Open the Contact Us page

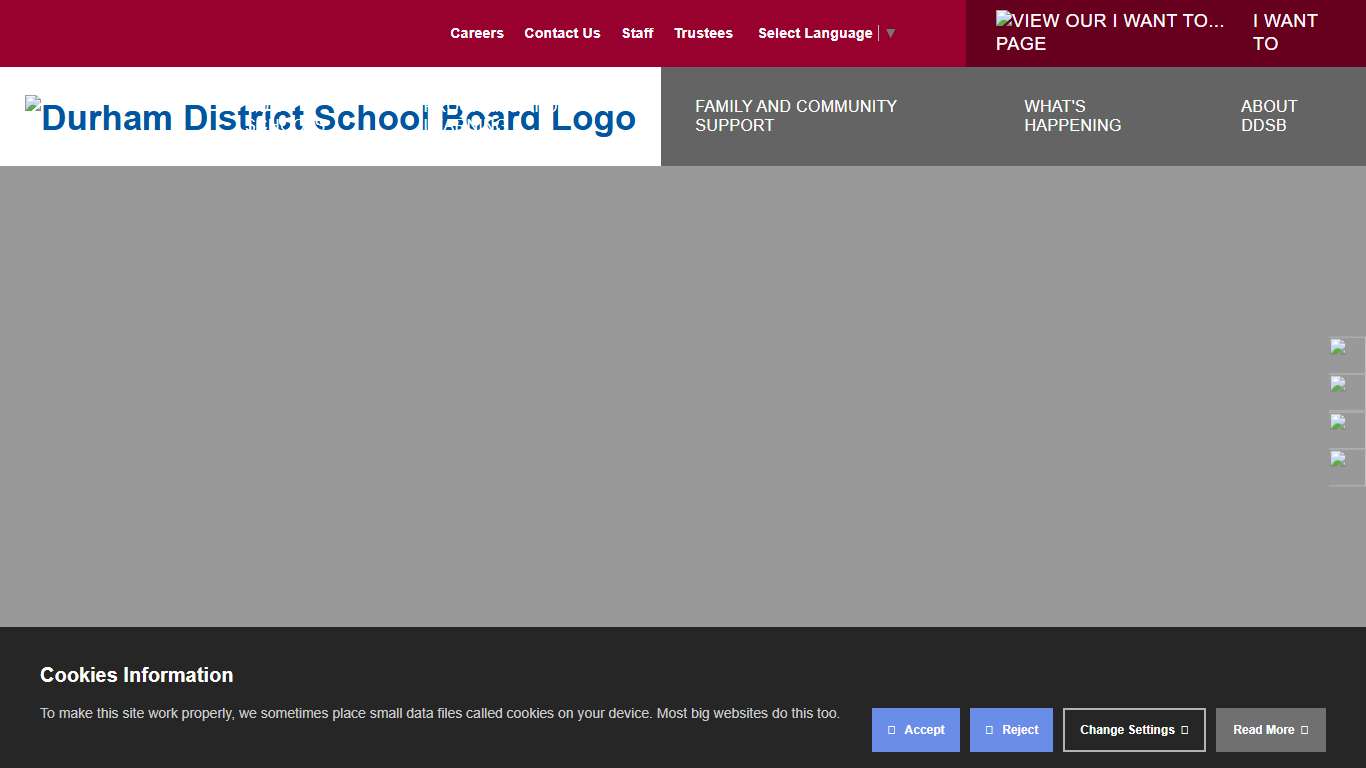tap(562, 33)
